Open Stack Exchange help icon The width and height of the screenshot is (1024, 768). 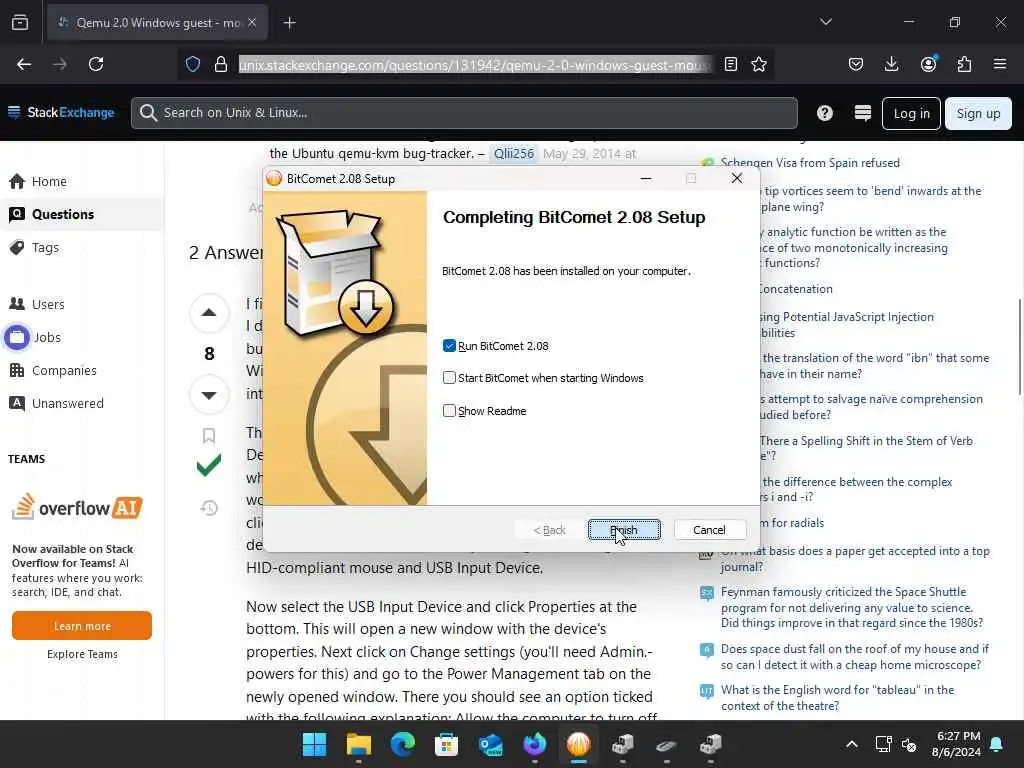point(825,113)
